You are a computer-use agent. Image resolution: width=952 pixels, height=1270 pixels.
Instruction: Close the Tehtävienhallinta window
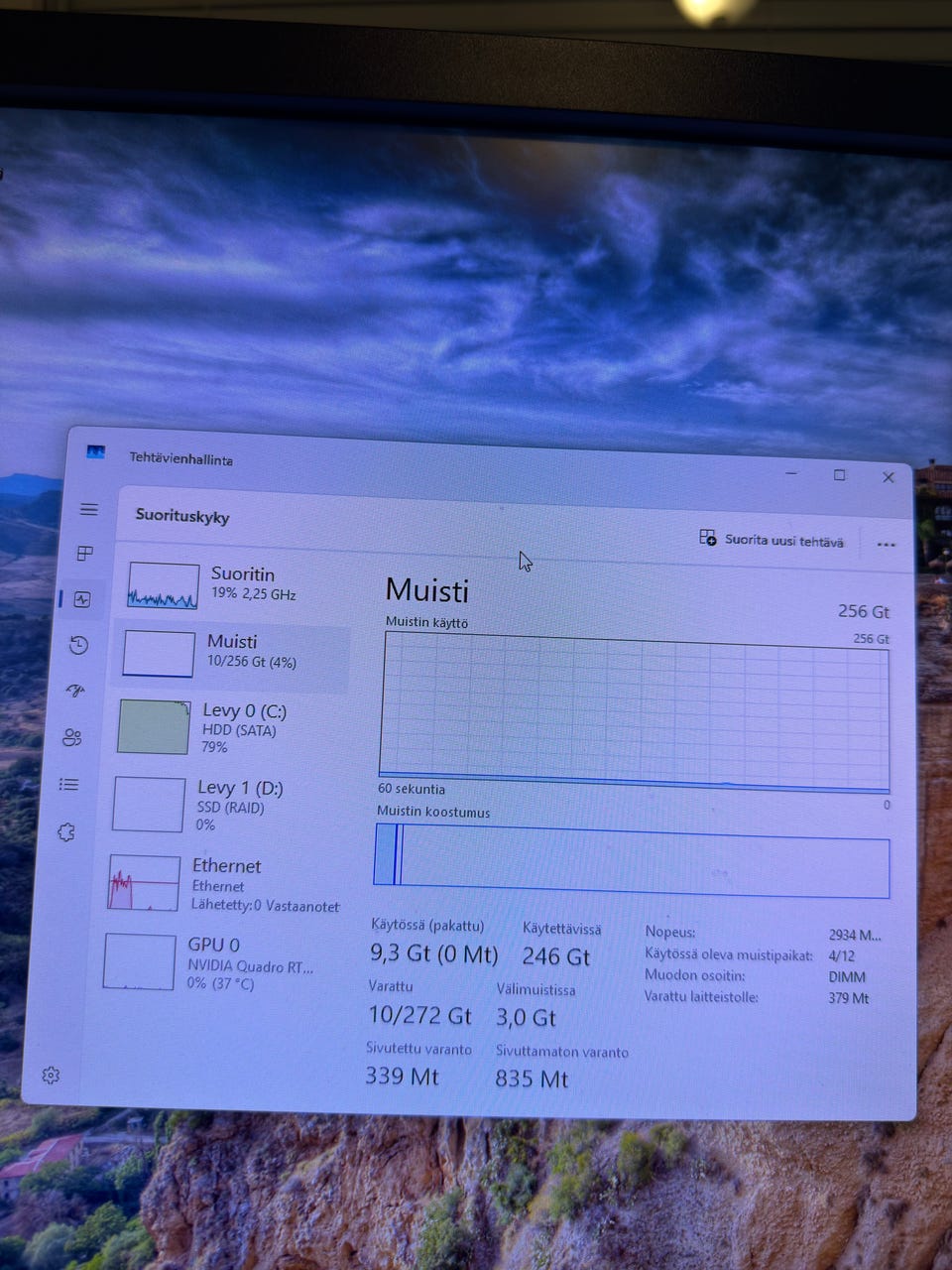coord(889,477)
